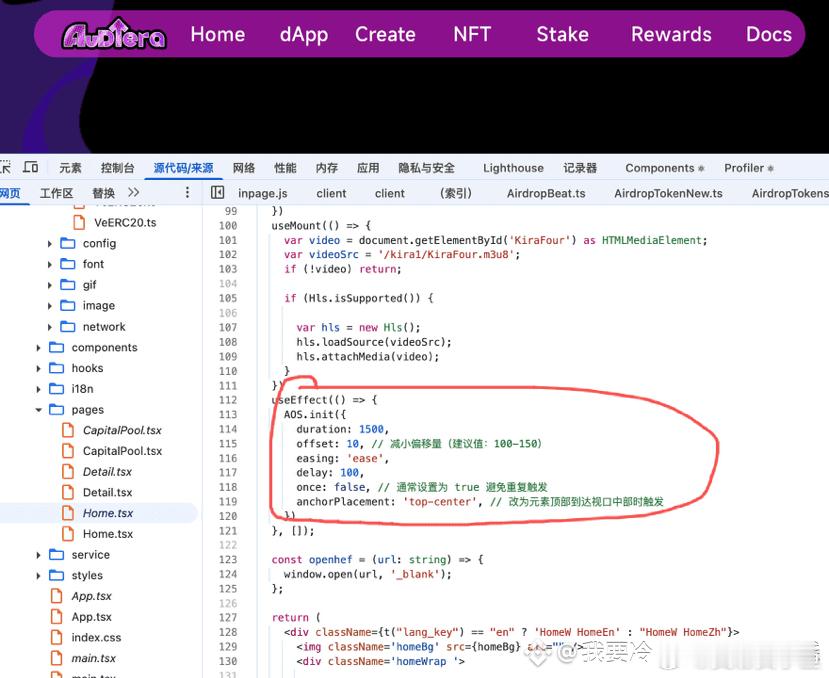Expand the network folder
Image resolution: width=829 pixels, height=678 pixels.
pyautogui.click(x=50, y=327)
